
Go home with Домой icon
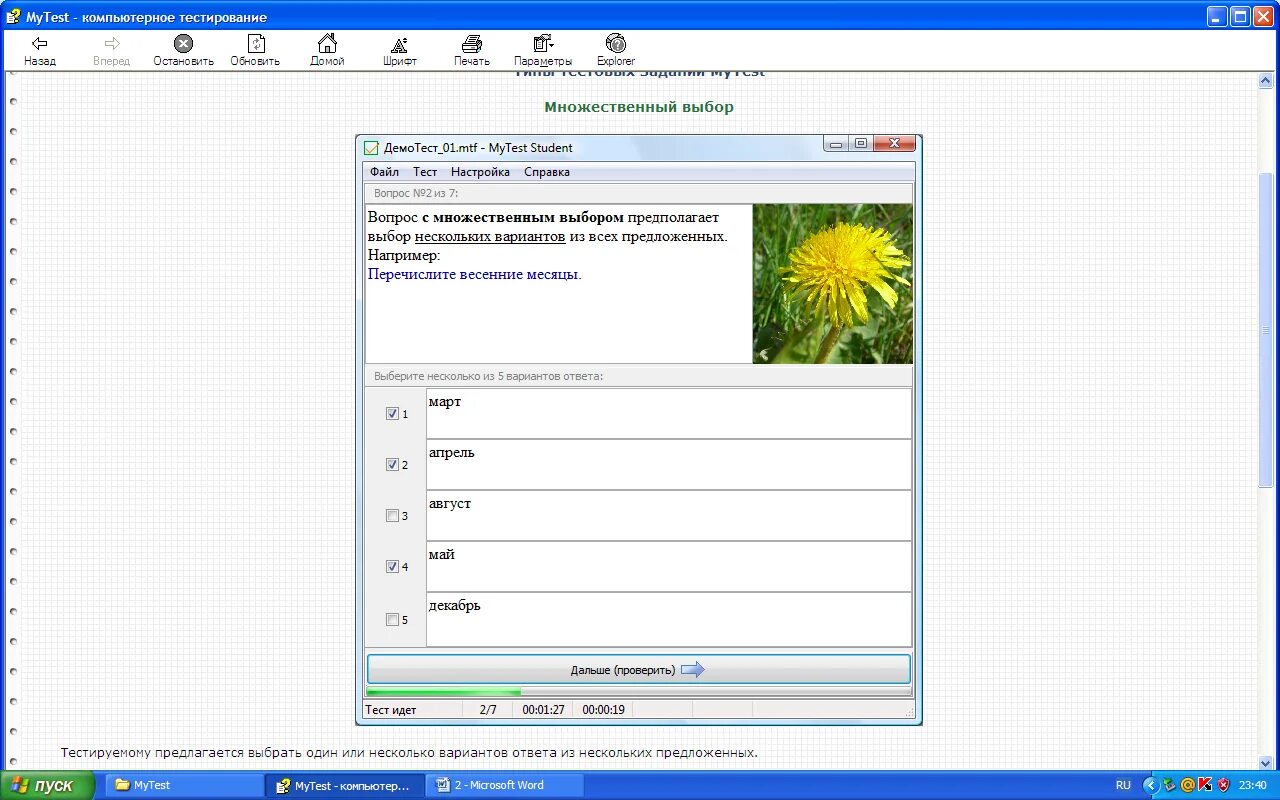point(327,43)
